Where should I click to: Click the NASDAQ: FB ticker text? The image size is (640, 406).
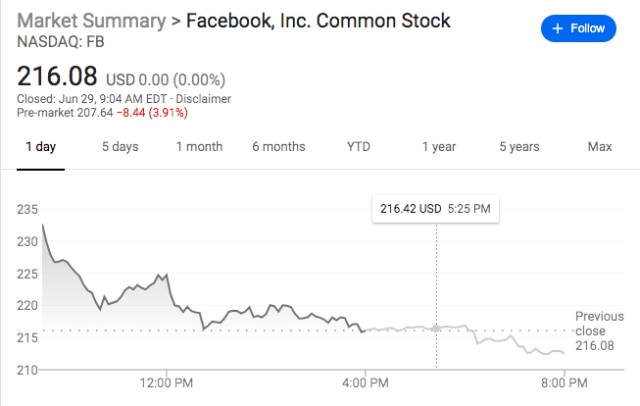(x=58, y=43)
